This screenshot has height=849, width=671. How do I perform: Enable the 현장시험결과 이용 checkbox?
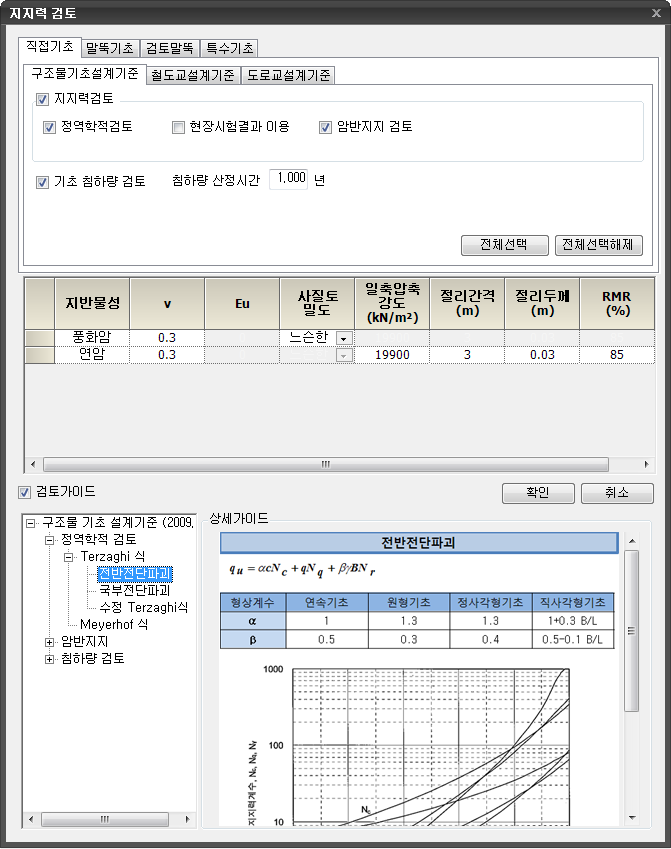point(178,128)
